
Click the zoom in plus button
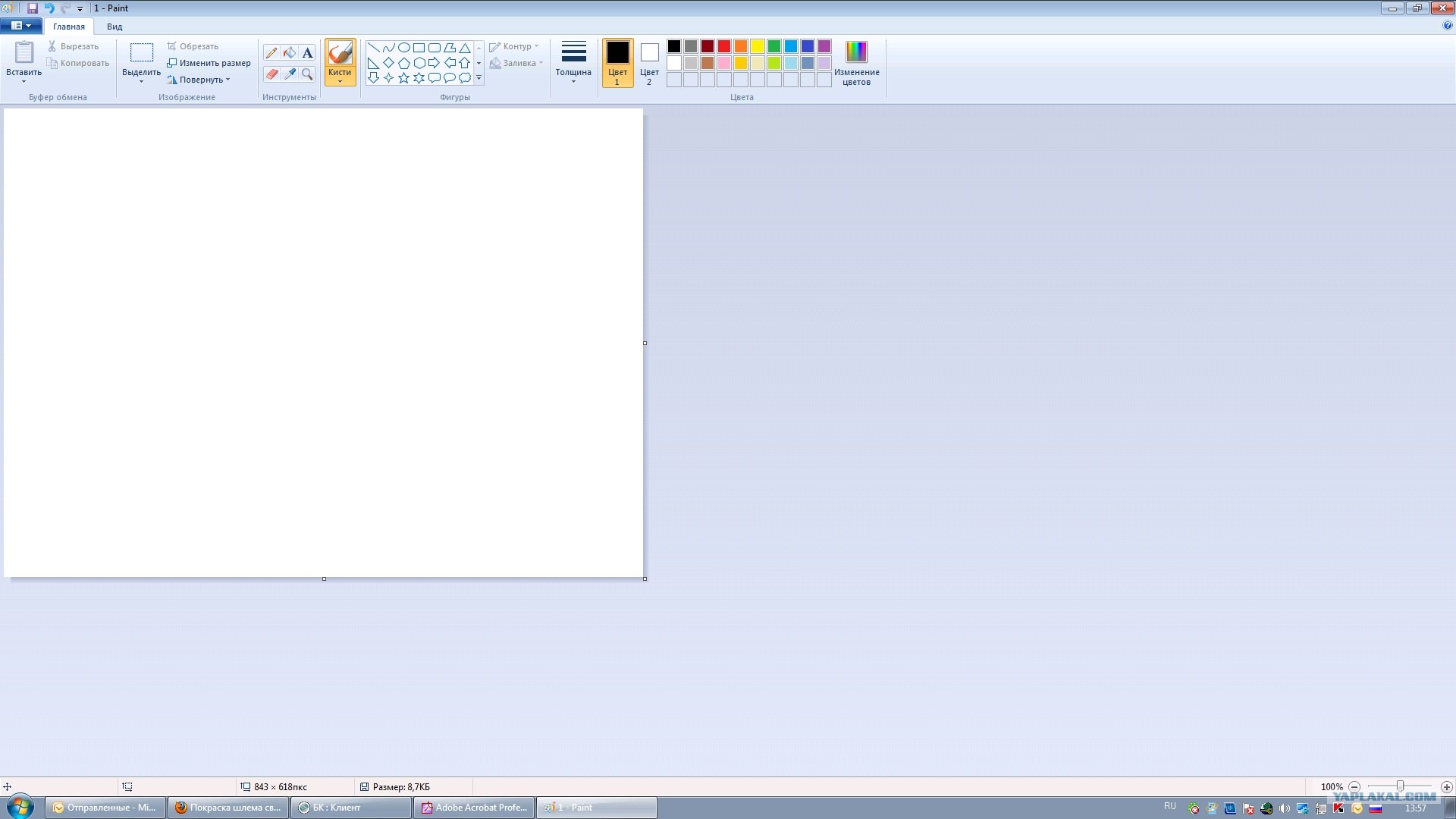click(1446, 787)
